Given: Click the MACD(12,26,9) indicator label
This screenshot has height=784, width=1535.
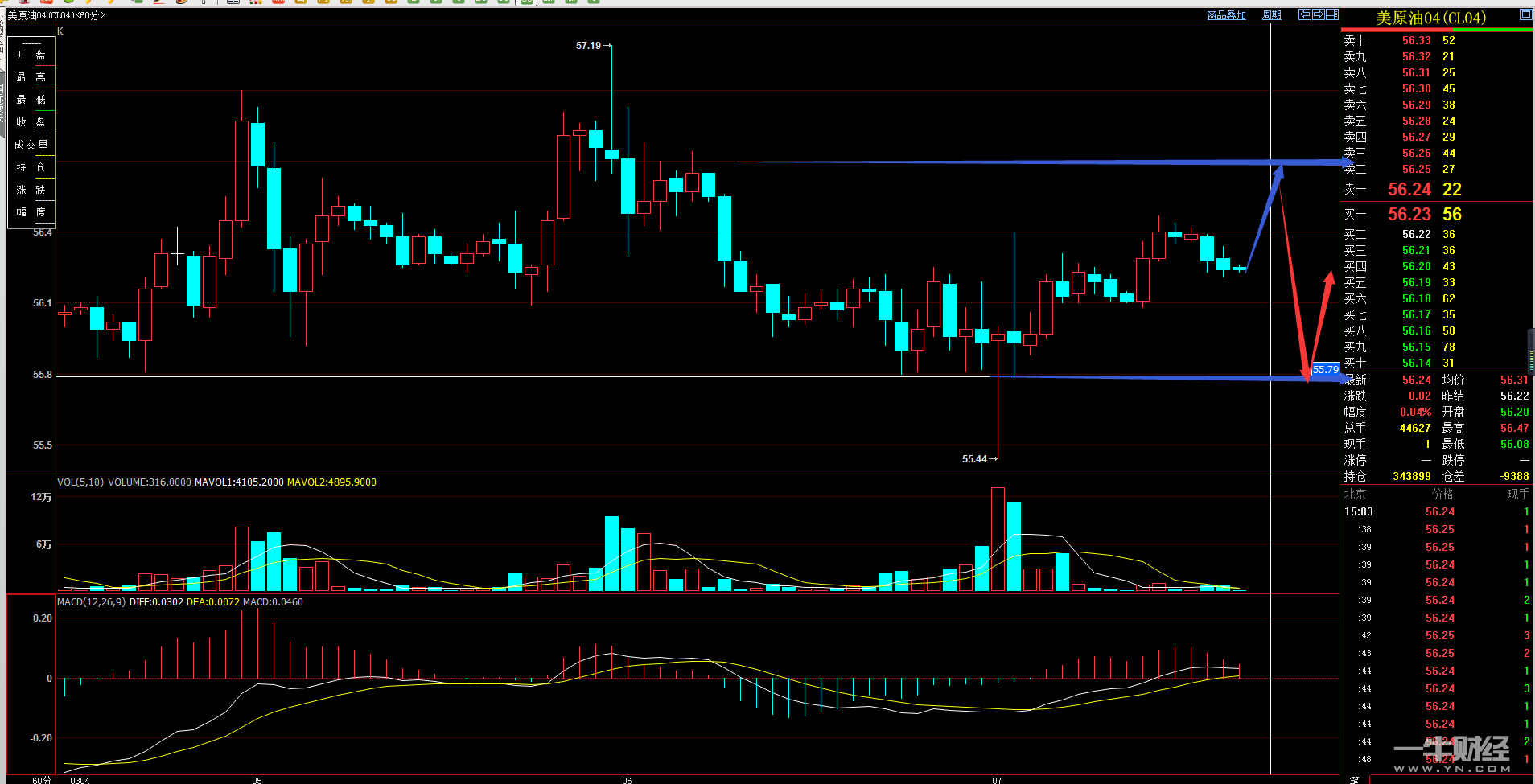Looking at the screenshot, I should click(91, 602).
